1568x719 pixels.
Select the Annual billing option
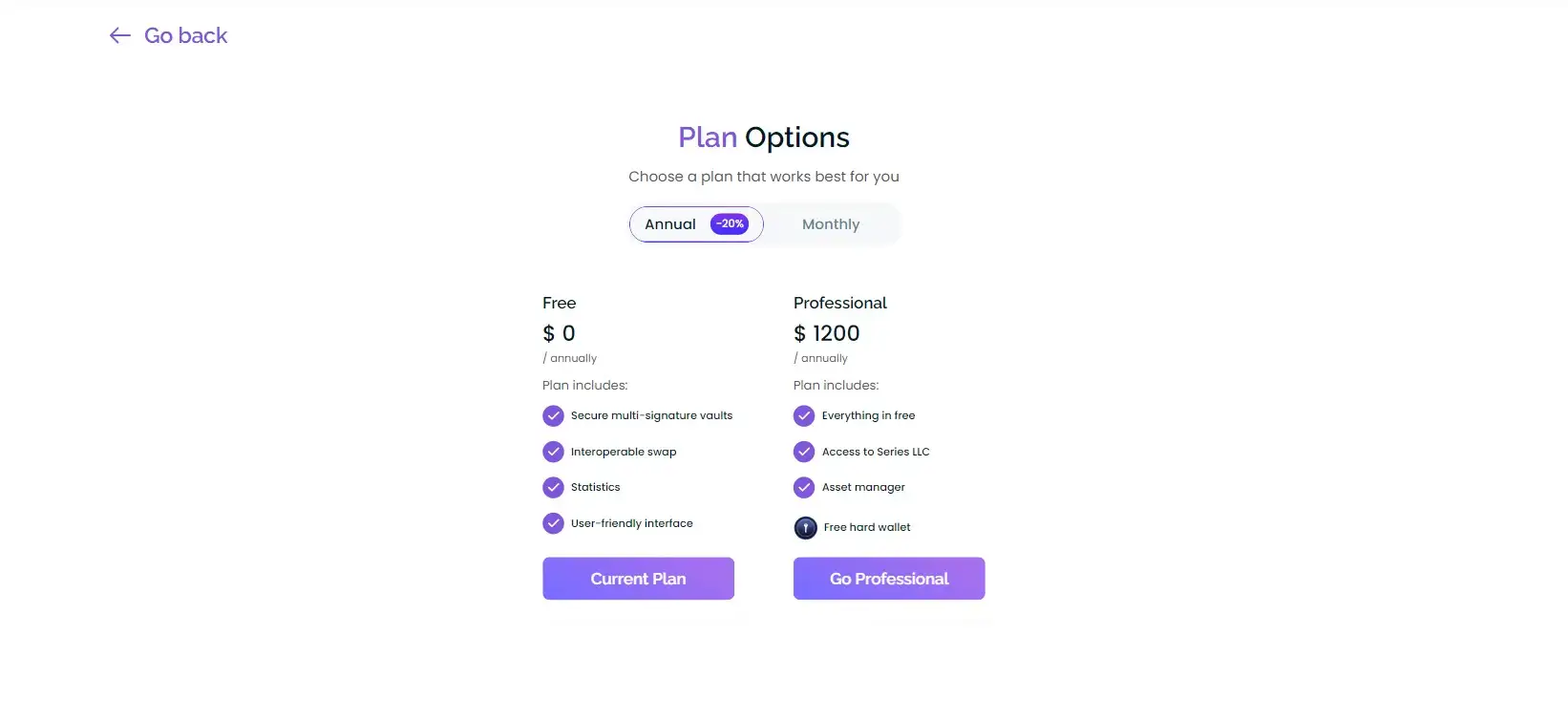pos(670,224)
